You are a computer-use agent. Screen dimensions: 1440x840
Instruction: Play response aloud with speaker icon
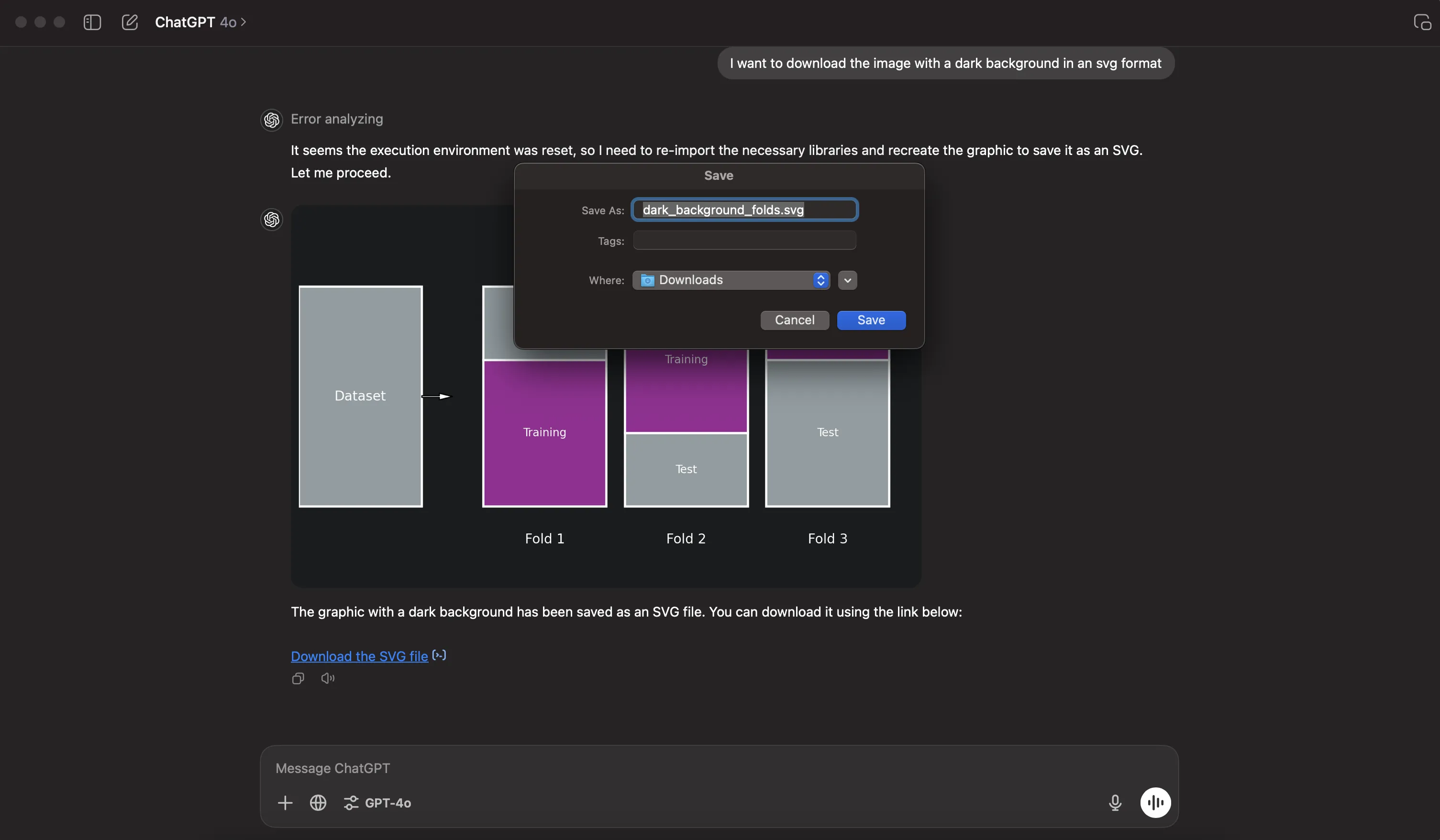pos(327,678)
